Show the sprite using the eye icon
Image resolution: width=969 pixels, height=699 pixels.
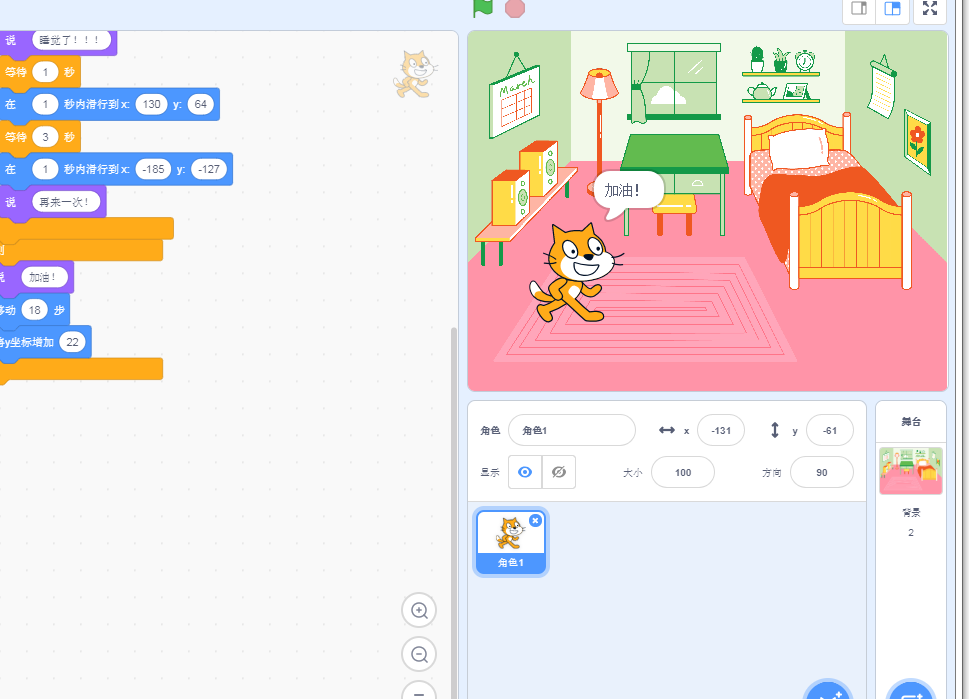tap(525, 472)
